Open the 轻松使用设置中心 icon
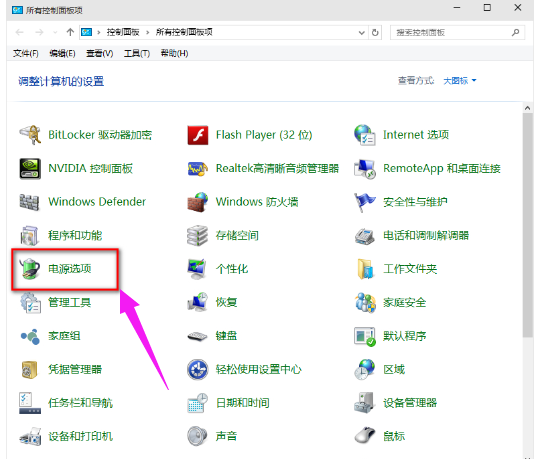This screenshot has height=459, width=536. click(x=198, y=369)
